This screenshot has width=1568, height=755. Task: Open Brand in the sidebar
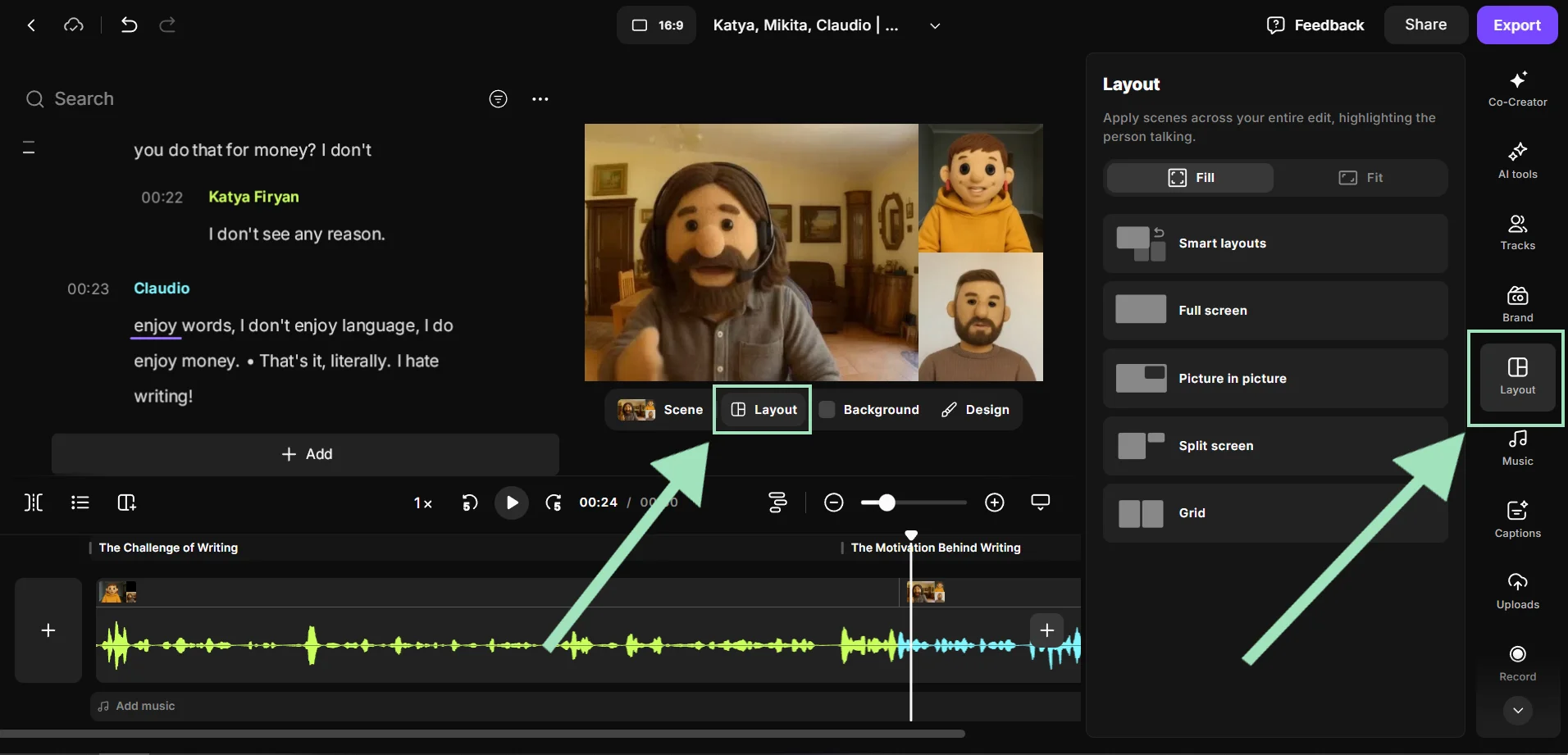pyautogui.click(x=1517, y=304)
